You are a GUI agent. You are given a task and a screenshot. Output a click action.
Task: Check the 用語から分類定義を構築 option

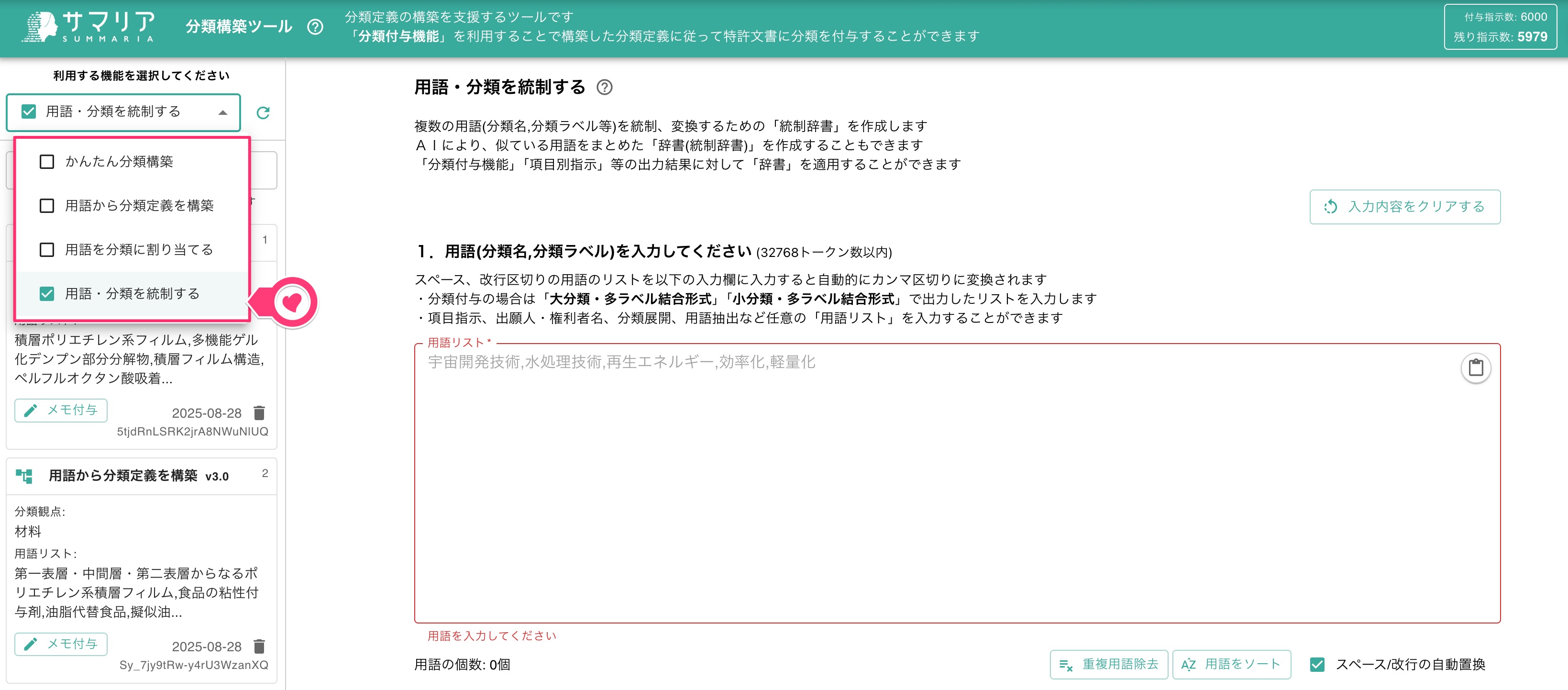pos(47,205)
